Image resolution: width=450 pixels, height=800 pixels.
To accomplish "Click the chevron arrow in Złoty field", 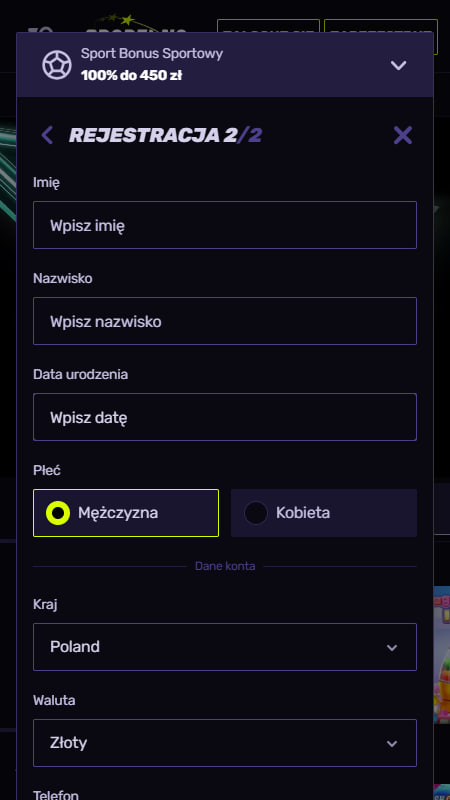I will 392,743.
